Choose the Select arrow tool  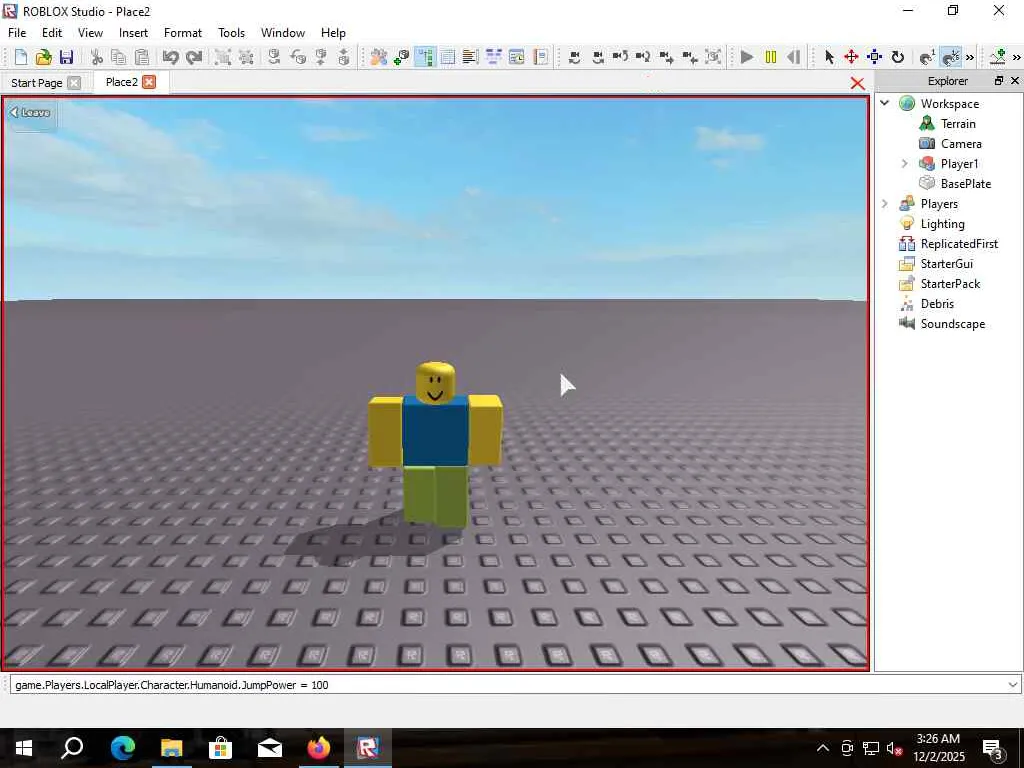(x=829, y=57)
